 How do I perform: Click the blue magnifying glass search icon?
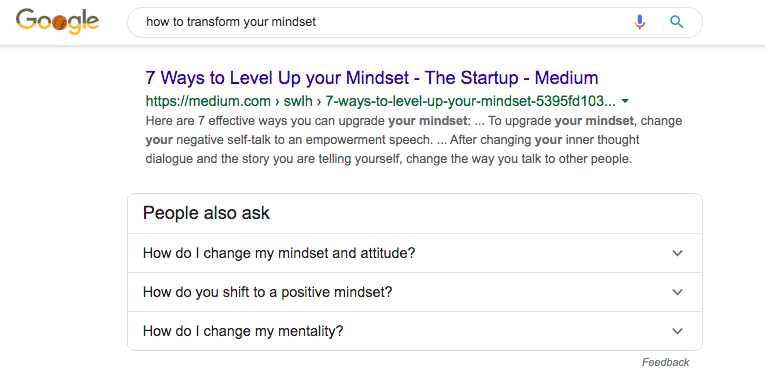[x=676, y=22]
